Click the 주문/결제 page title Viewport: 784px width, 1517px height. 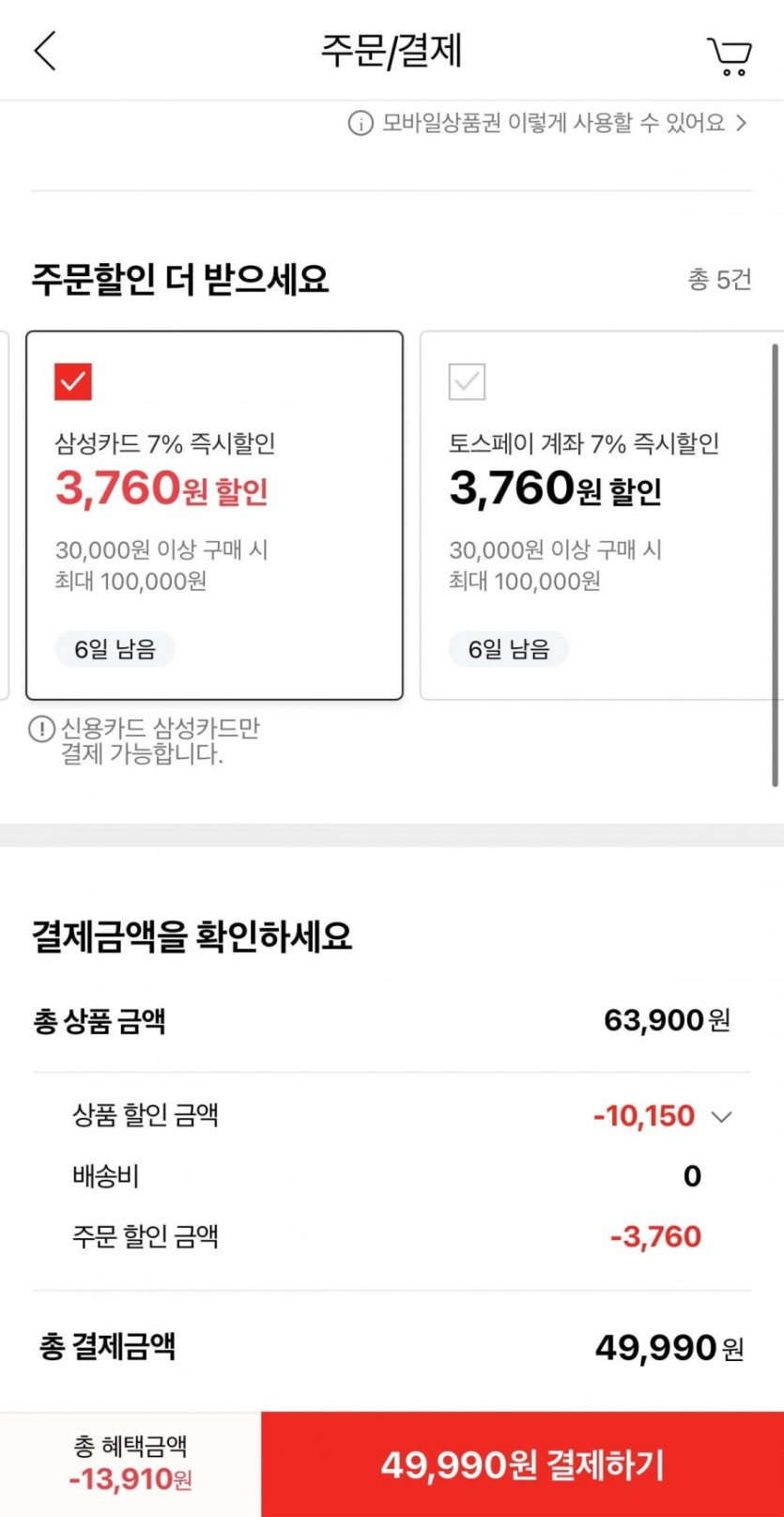[392, 51]
